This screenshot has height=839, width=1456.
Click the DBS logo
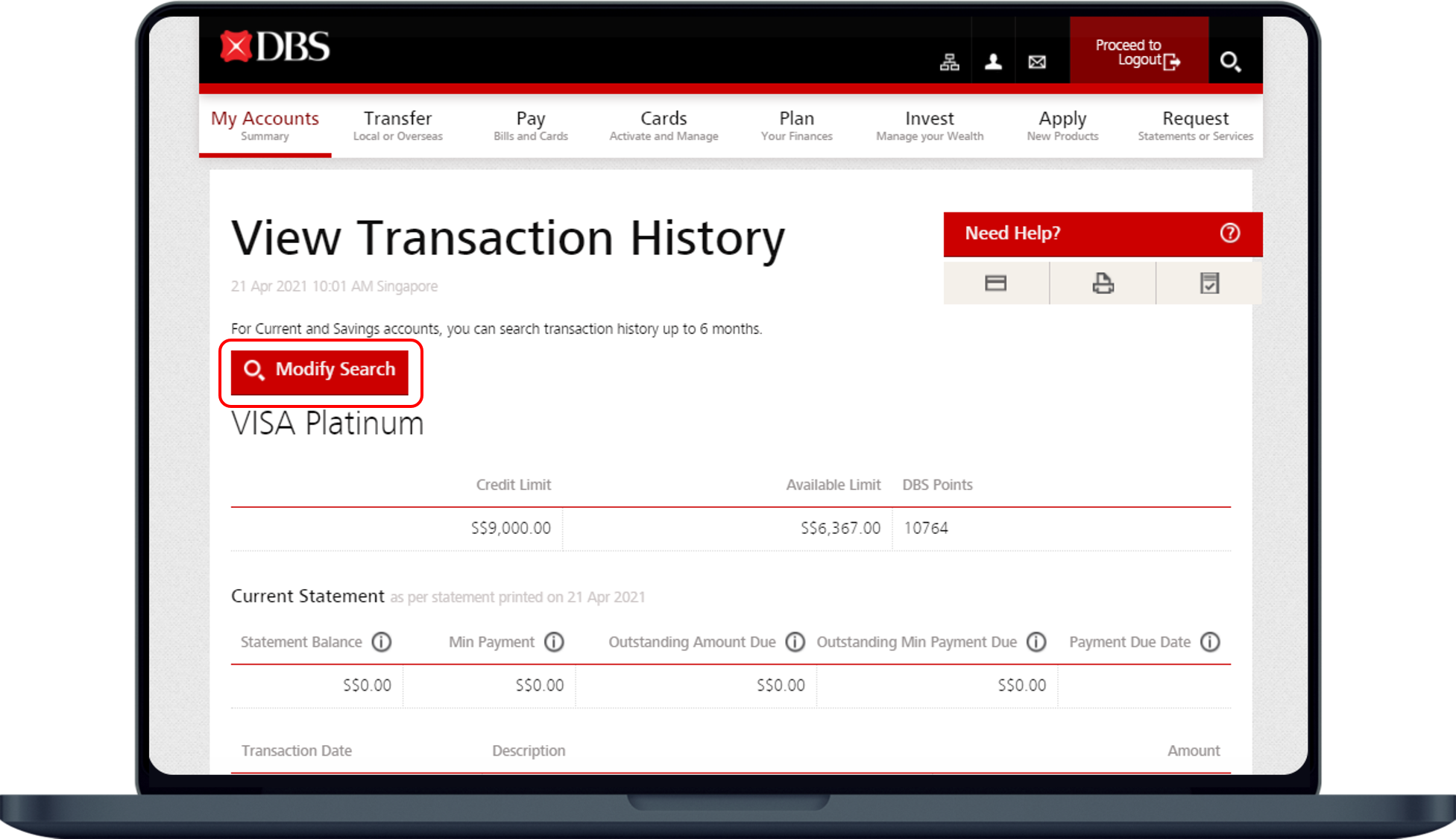[275, 47]
